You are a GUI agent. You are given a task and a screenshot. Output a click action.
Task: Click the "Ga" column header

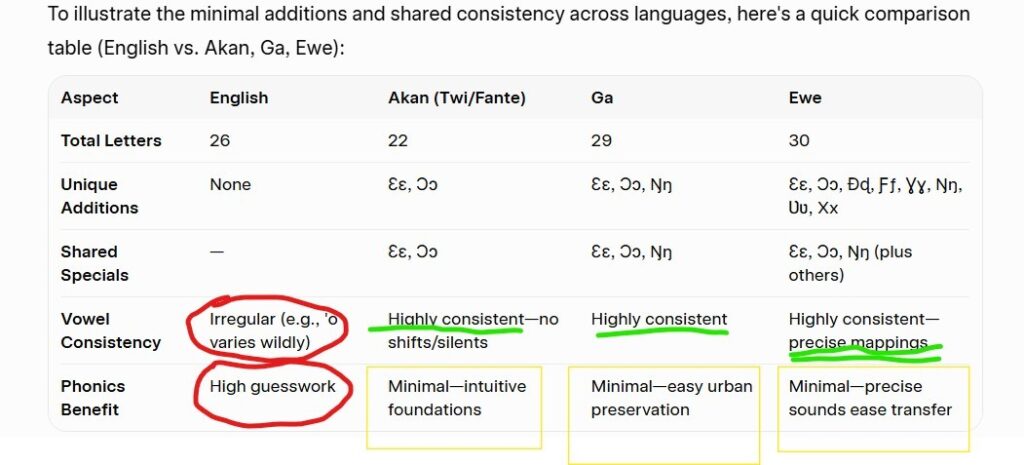click(602, 98)
